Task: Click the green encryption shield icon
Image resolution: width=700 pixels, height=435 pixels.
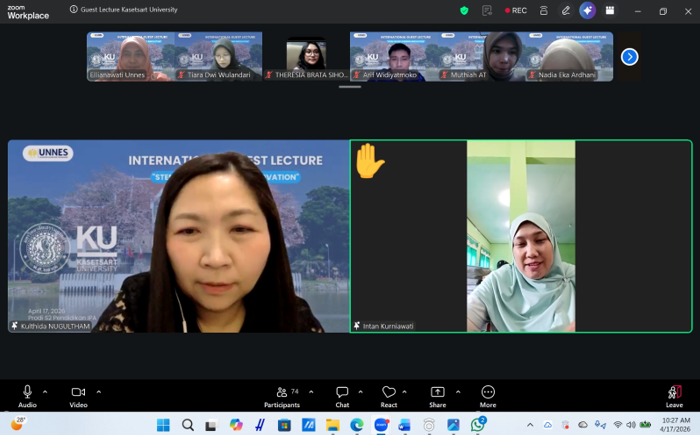Action: click(x=464, y=10)
